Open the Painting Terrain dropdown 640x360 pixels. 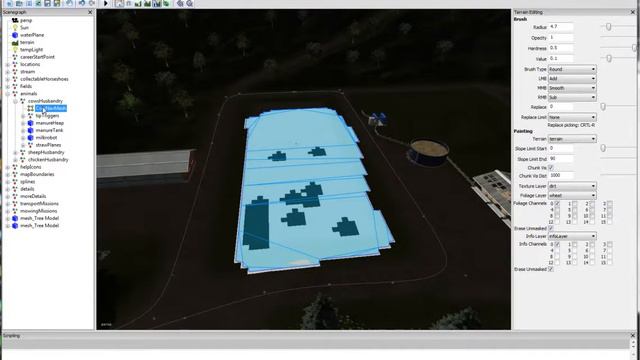click(x=572, y=139)
